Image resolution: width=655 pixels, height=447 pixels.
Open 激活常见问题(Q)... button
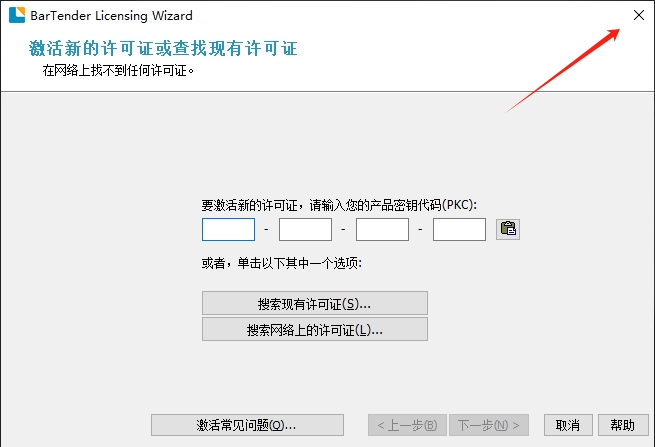[x=247, y=425]
